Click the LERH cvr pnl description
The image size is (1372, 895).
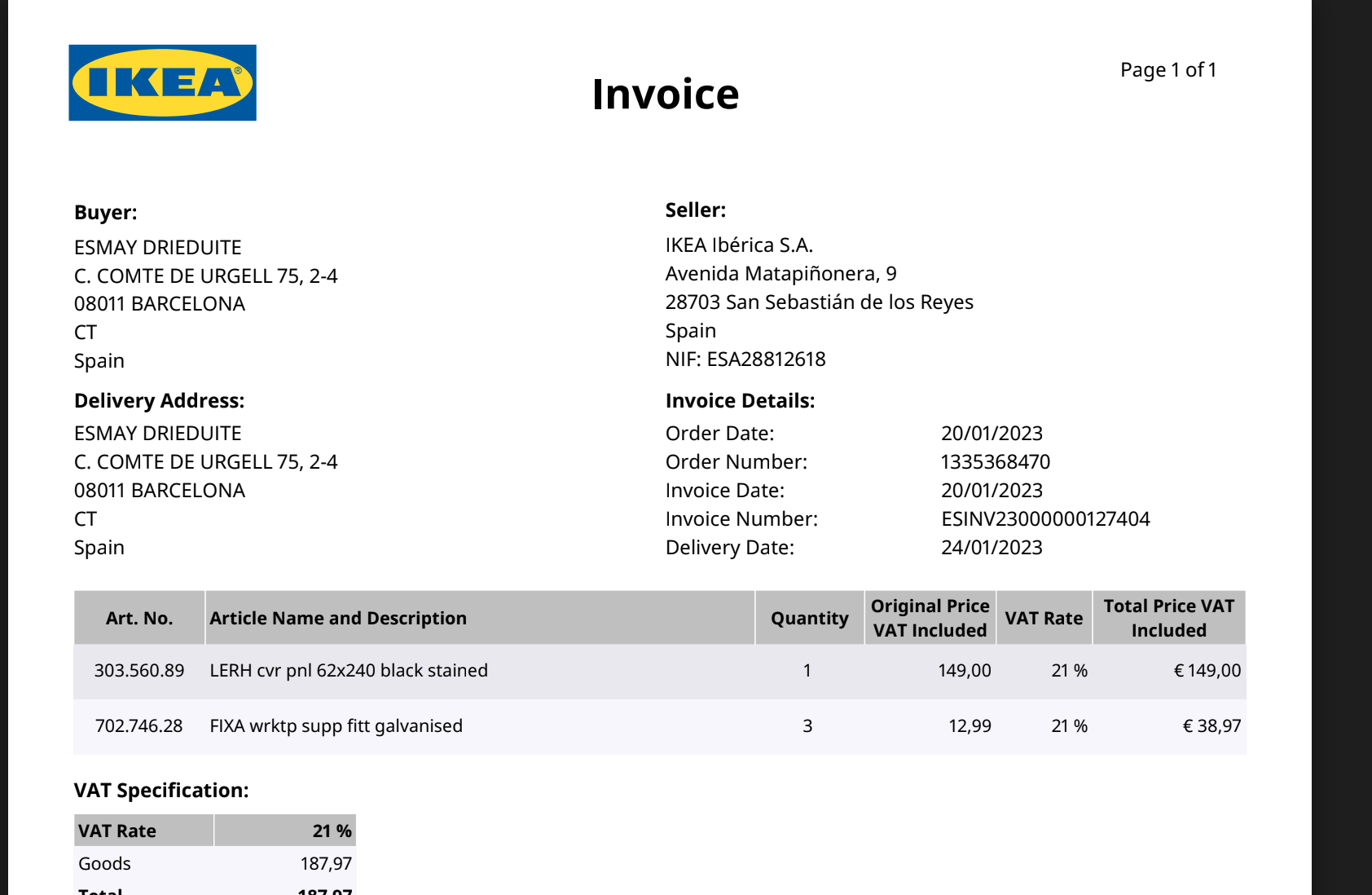(349, 671)
